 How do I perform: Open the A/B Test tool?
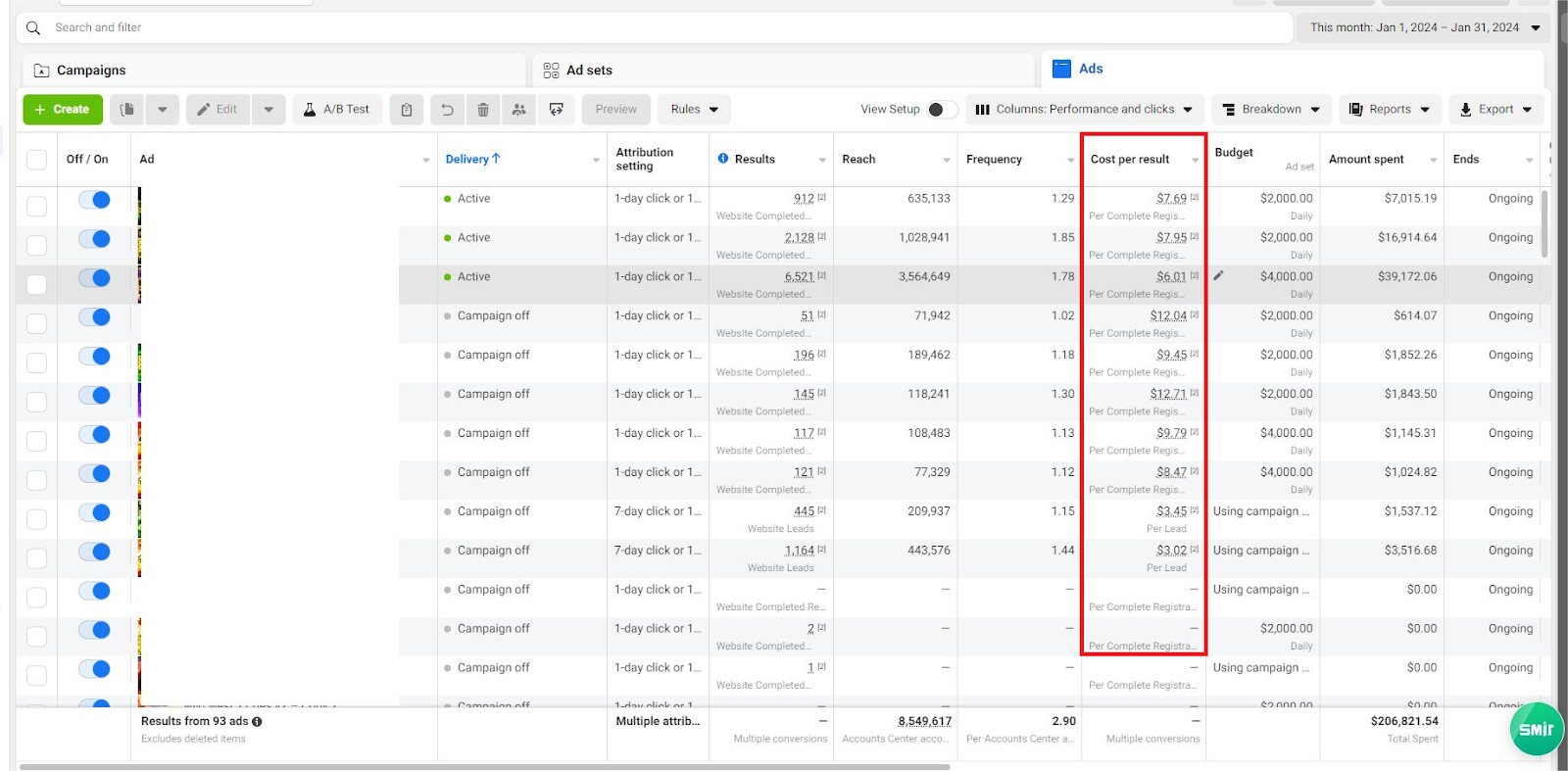click(x=336, y=110)
